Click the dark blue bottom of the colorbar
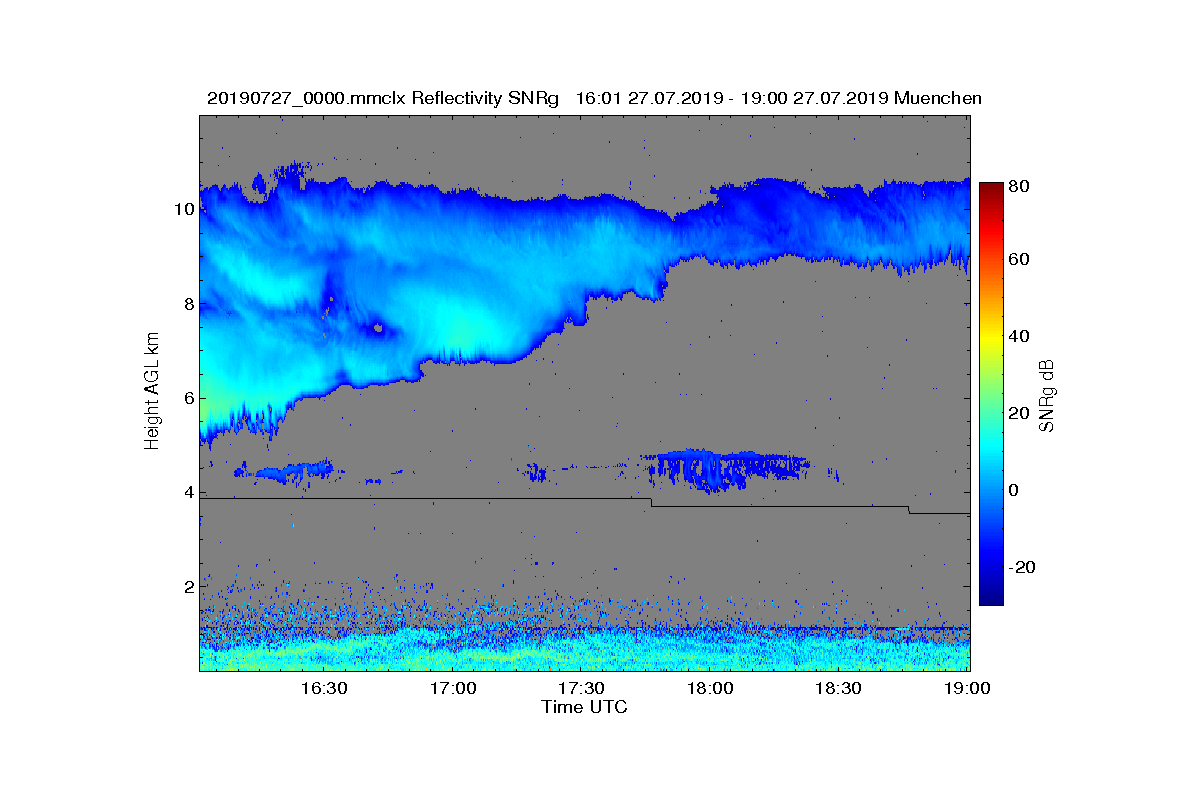Image resolution: width=1200 pixels, height=800 pixels. pyautogui.click(x=990, y=596)
